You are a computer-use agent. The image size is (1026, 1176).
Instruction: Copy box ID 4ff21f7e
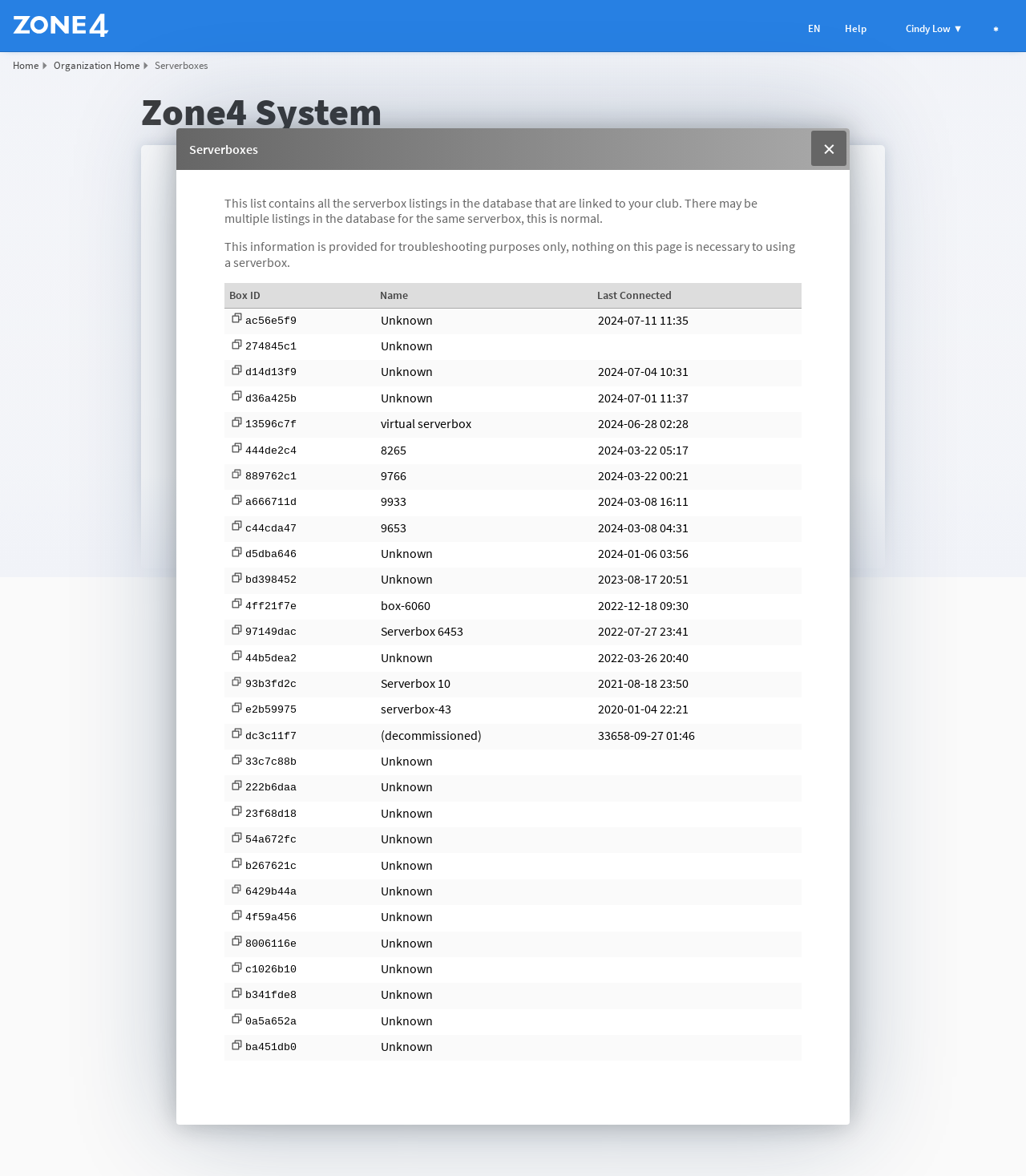236,604
